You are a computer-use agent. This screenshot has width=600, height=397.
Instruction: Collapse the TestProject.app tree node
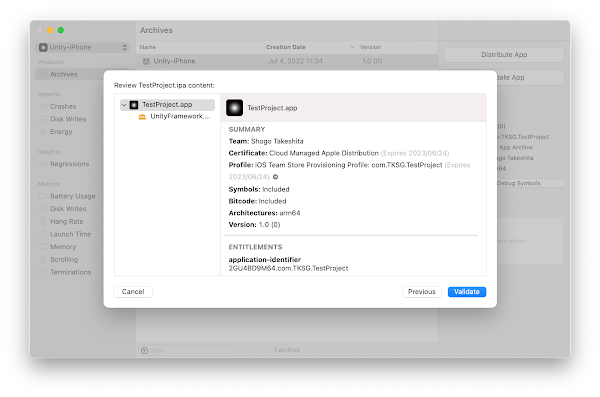(x=124, y=105)
